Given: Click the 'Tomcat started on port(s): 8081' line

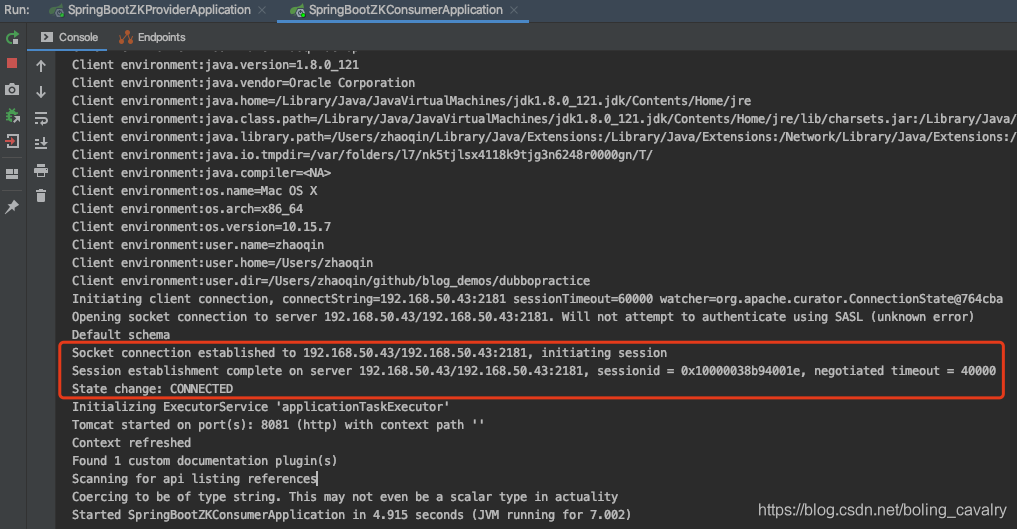Looking at the screenshot, I should pos(278,425).
